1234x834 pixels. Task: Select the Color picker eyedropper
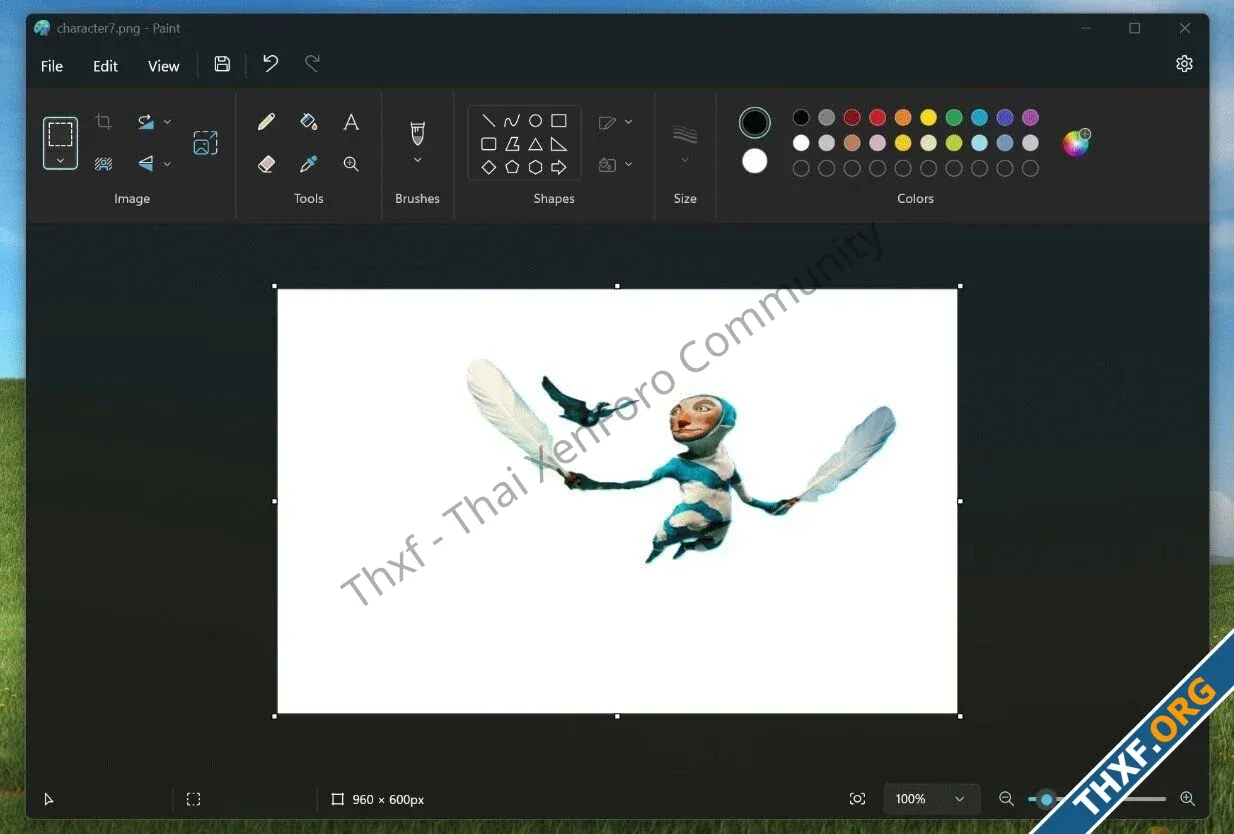click(308, 164)
